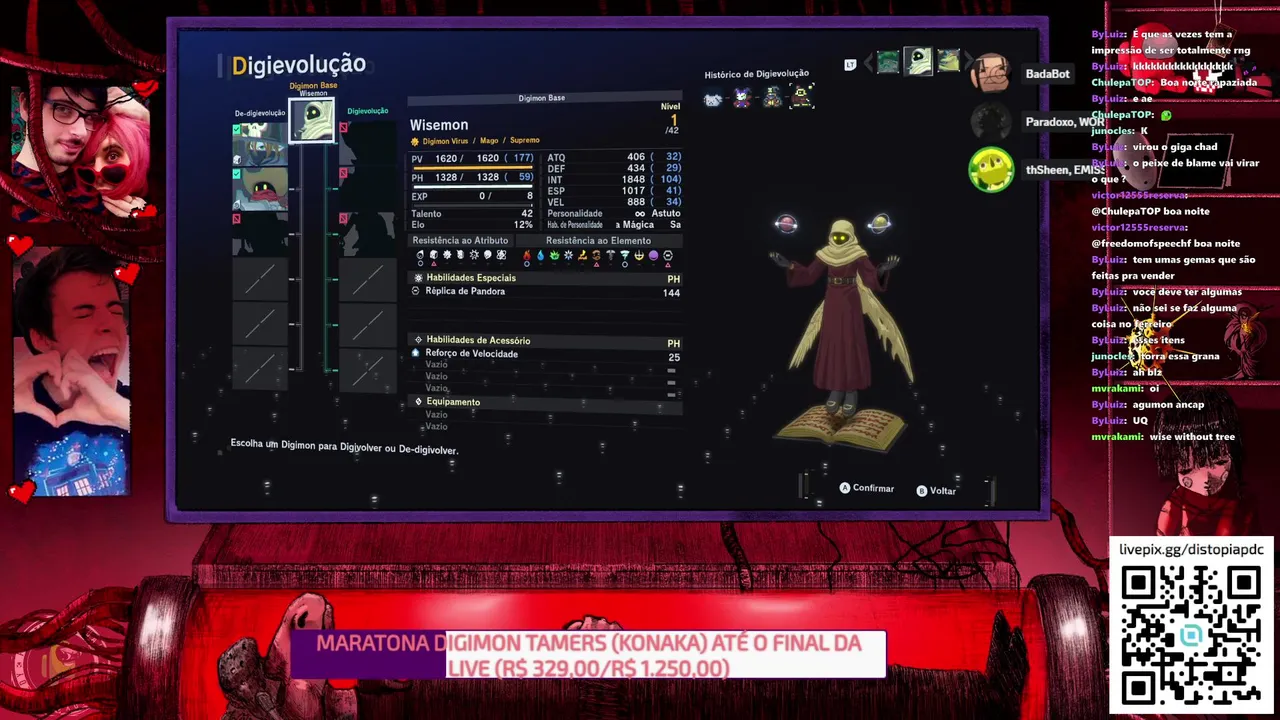
Task: Click the Resistência ao Atributo header
Action: (461, 241)
